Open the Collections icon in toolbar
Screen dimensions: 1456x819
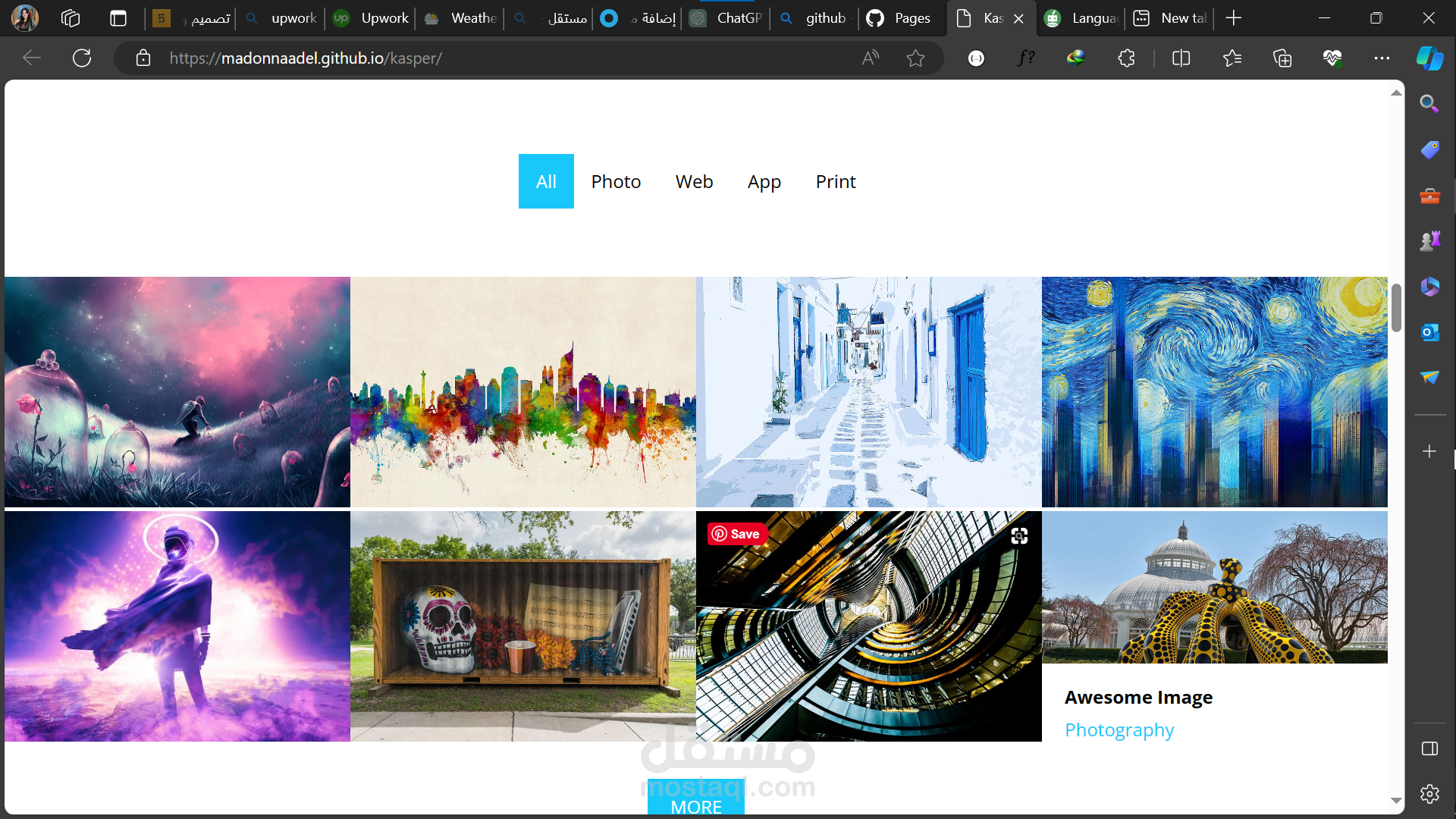[x=1282, y=58]
